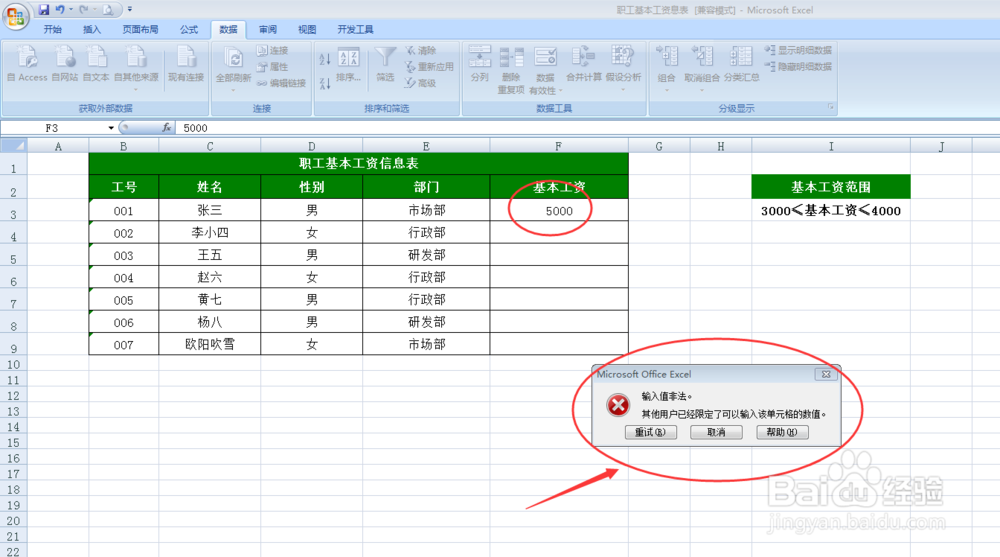
Task: Open the Undo history dropdown arrow
Action: pyautogui.click(x=70, y=10)
